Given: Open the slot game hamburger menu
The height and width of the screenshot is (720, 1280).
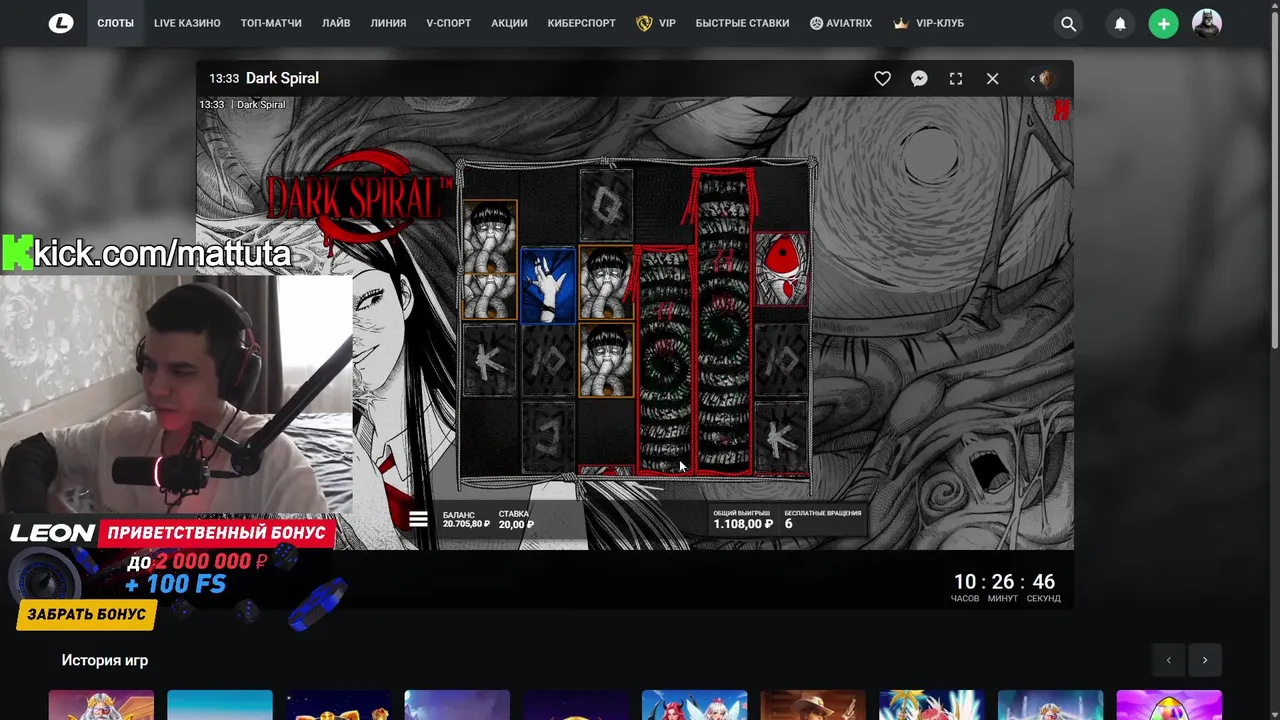Looking at the screenshot, I should [418, 519].
